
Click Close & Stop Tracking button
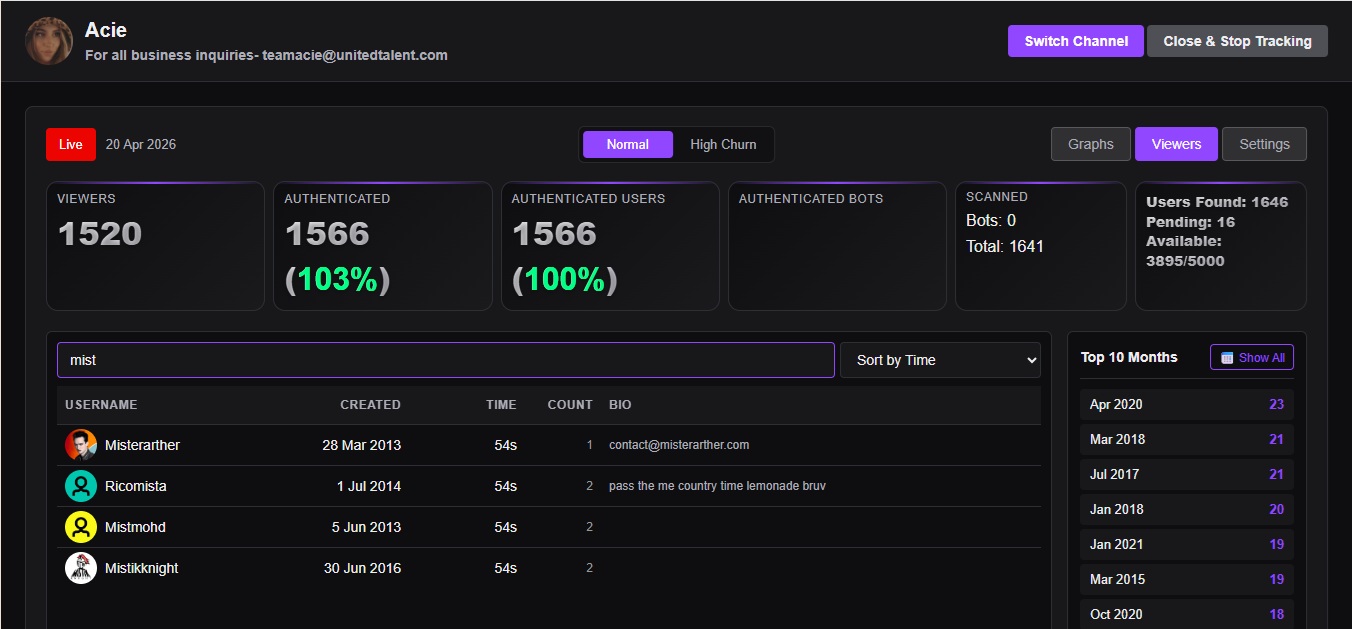[x=1237, y=41]
